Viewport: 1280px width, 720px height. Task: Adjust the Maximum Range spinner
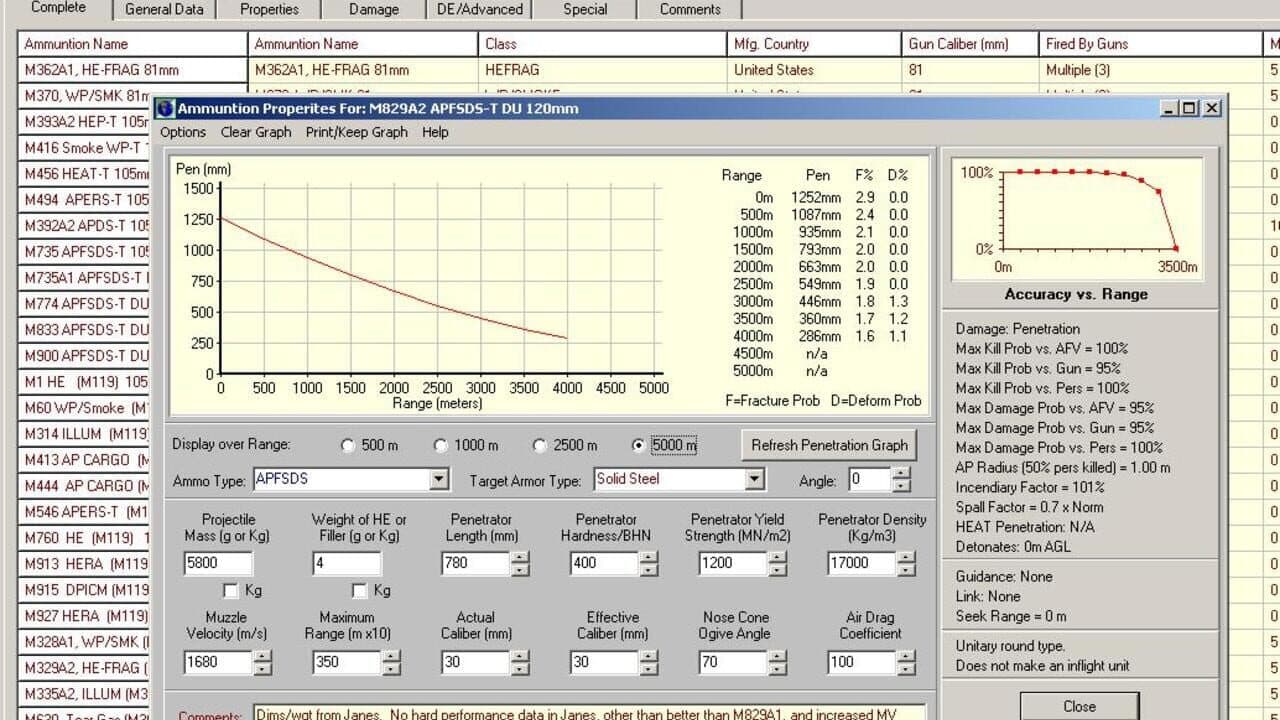point(391,662)
